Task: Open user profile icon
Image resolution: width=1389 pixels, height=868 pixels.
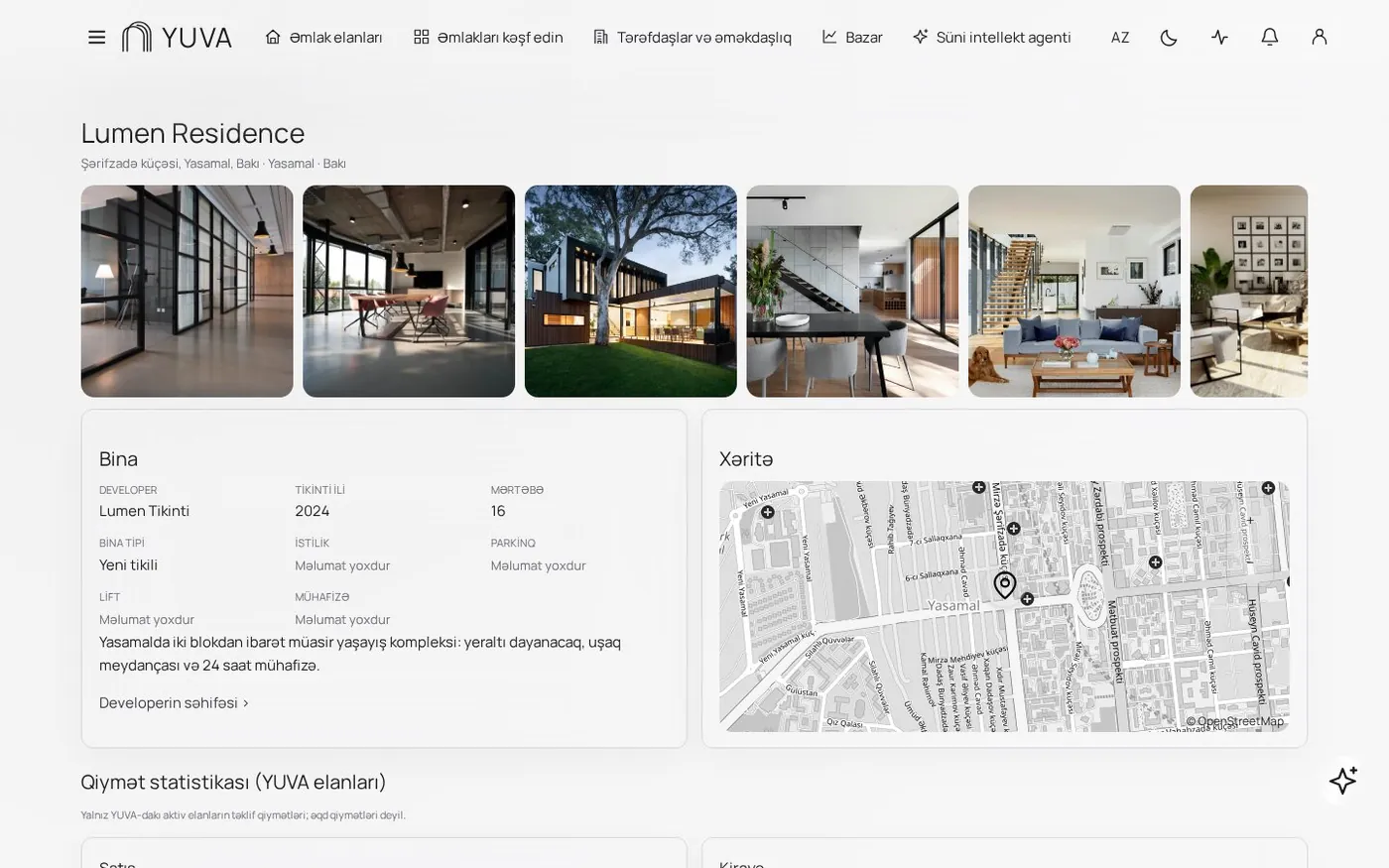Action: [x=1319, y=38]
